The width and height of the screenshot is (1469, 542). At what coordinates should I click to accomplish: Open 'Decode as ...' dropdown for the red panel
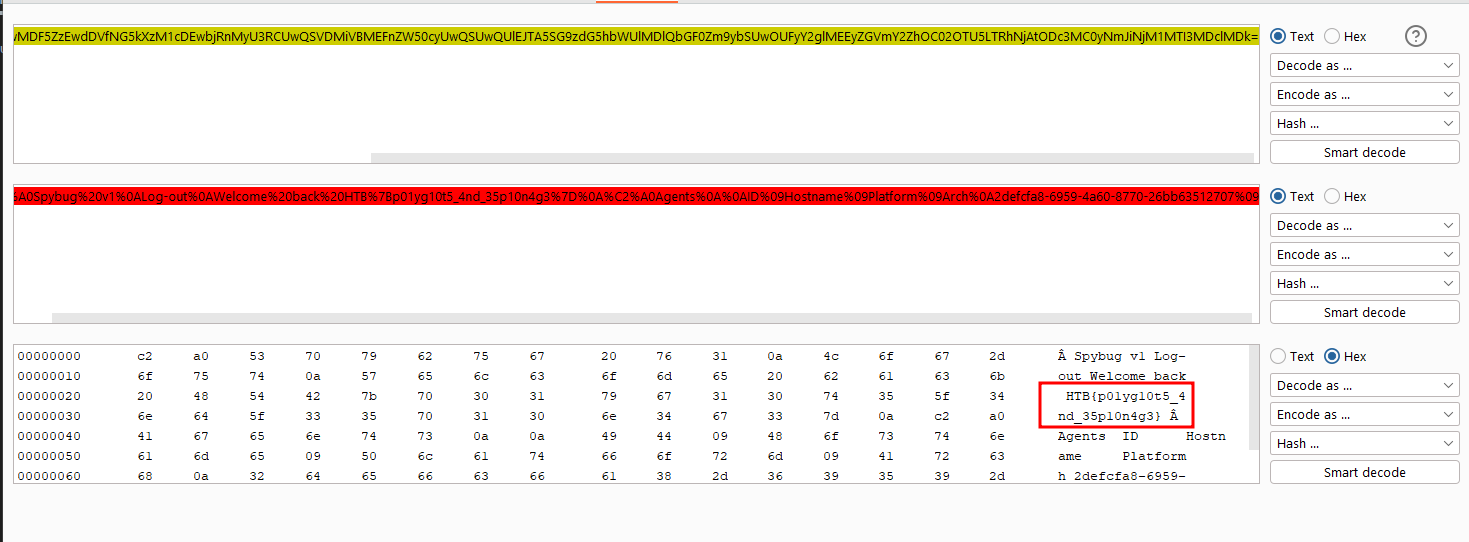point(1364,225)
